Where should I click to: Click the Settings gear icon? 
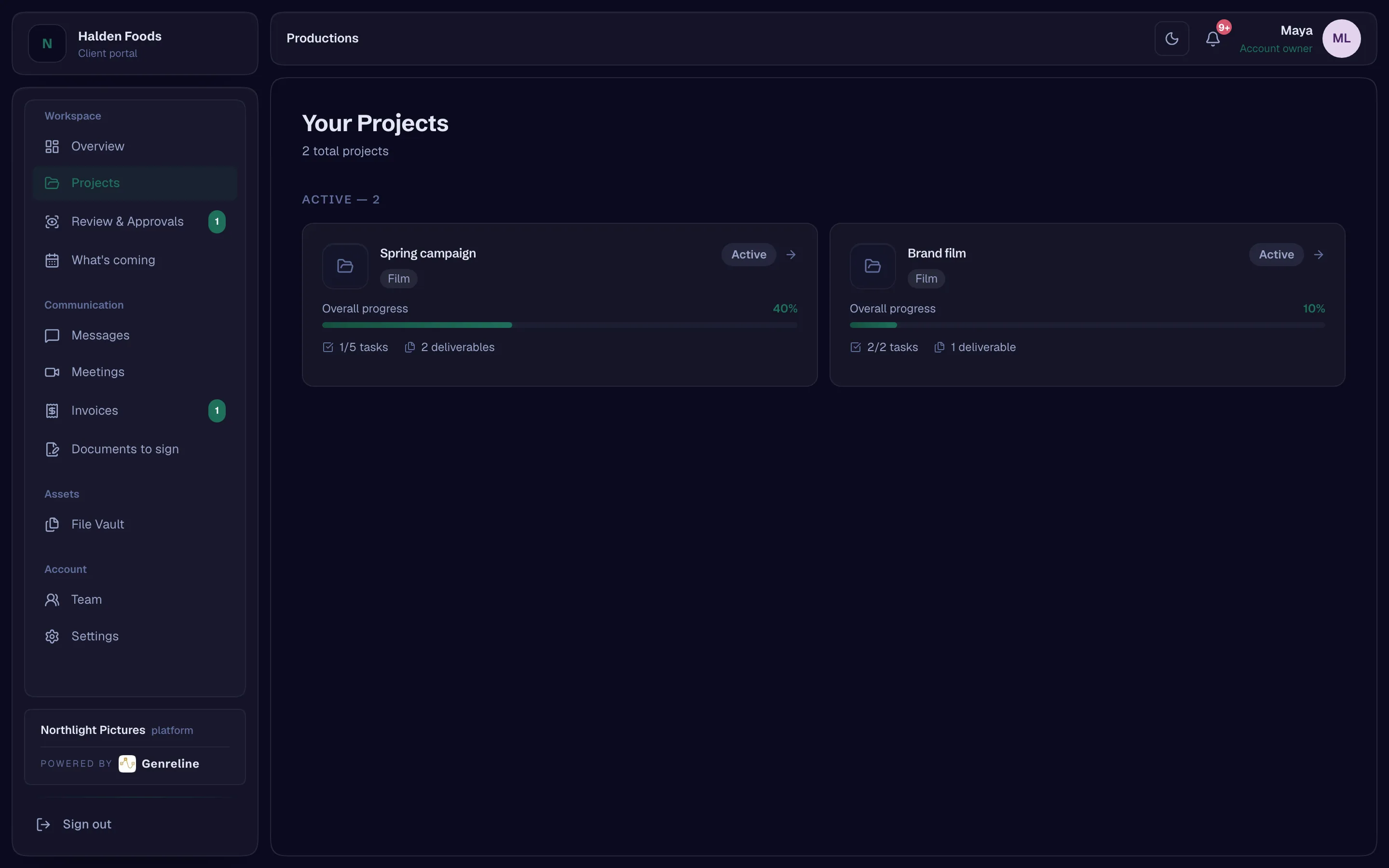point(52,636)
